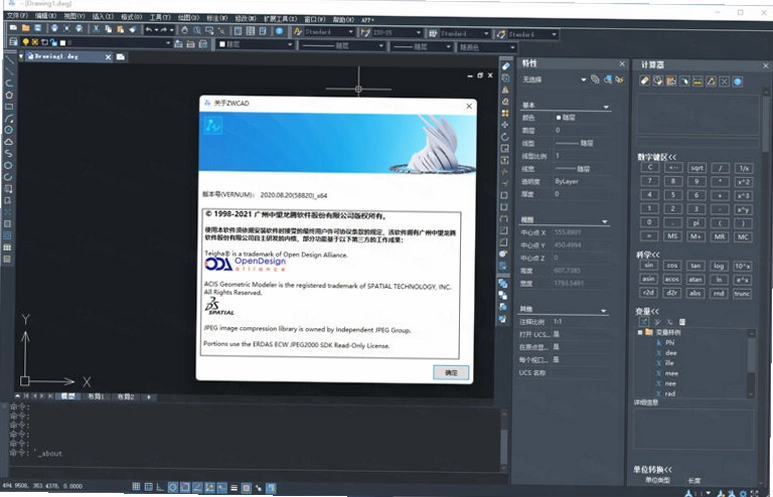Screen dimensions: 773x497
Task: Select the Pan hand tool
Action: tap(184, 31)
